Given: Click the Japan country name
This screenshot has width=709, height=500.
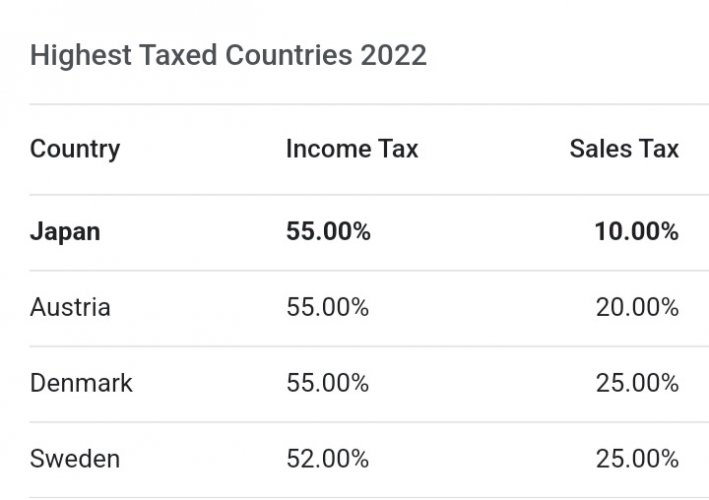Looking at the screenshot, I should [x=65, y=232].
